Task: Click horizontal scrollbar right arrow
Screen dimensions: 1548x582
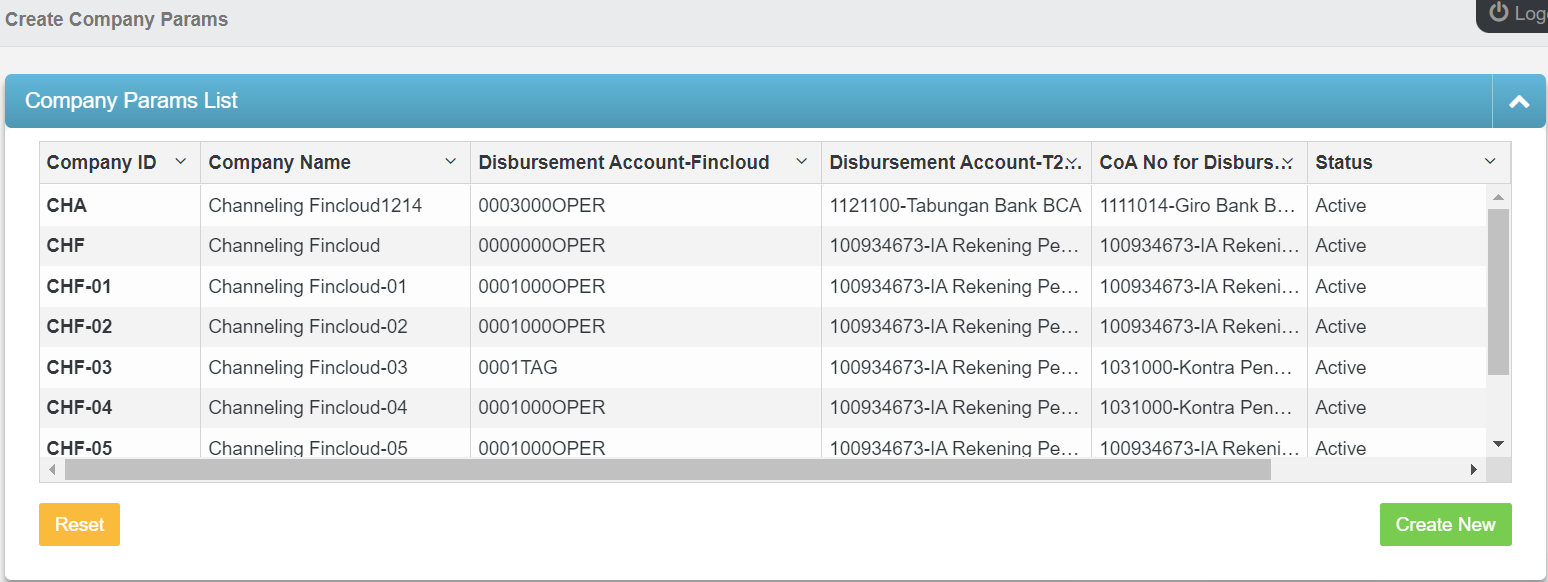Action: 1473,469
